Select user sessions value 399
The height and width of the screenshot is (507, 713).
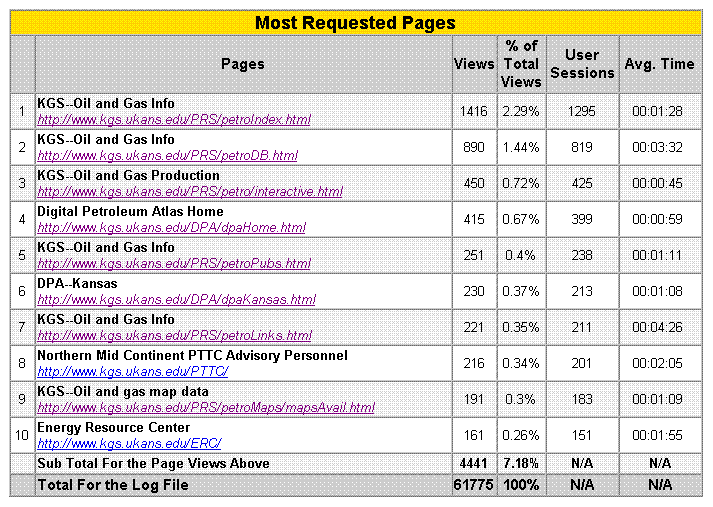[582, 219]
